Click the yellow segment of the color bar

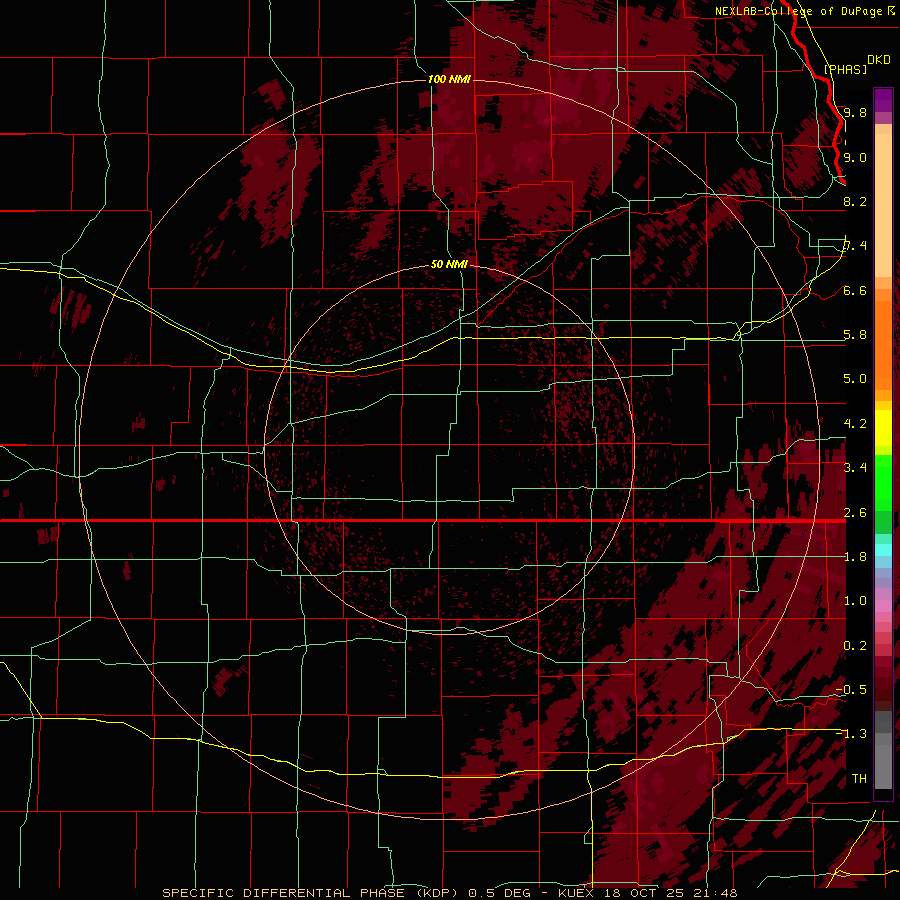883,428
